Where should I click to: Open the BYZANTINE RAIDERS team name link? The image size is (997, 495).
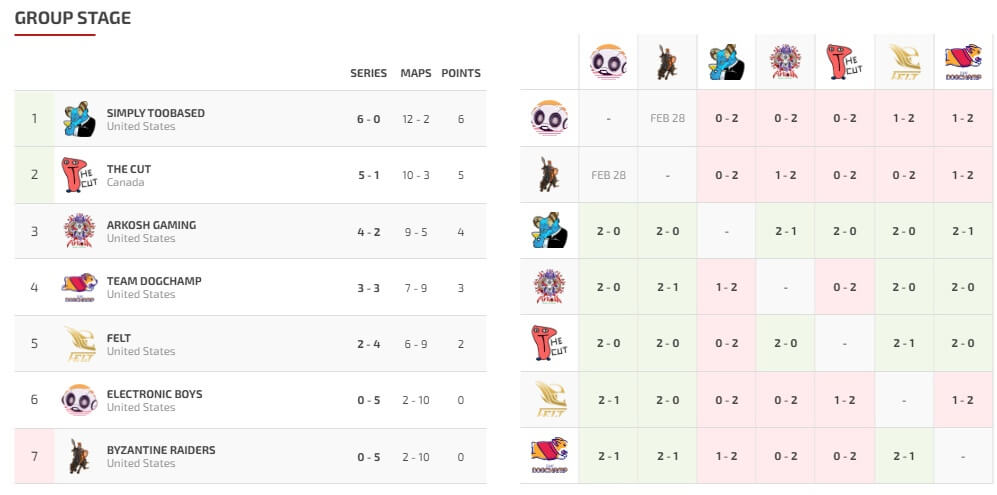(160, 450)
